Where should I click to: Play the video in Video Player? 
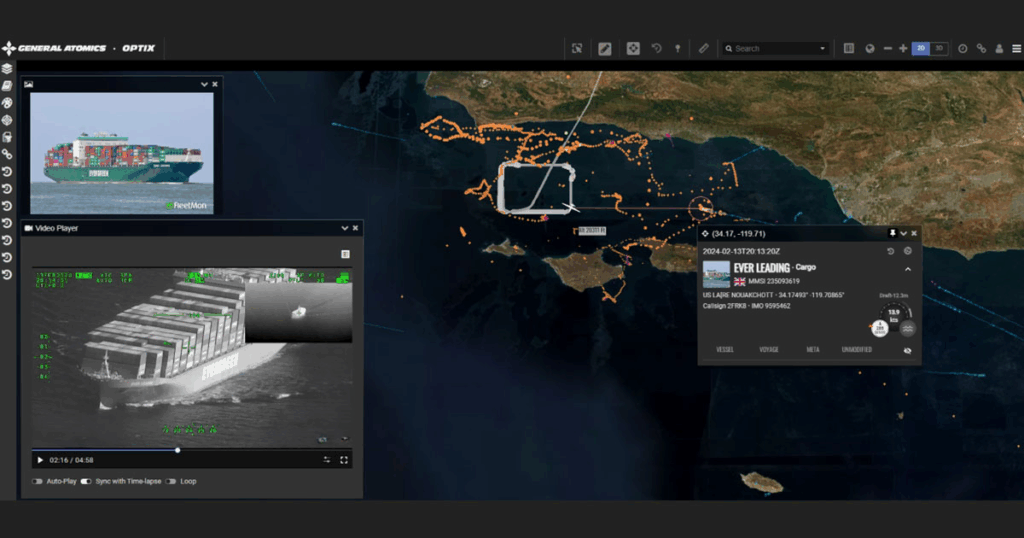[x=40, y=460]
